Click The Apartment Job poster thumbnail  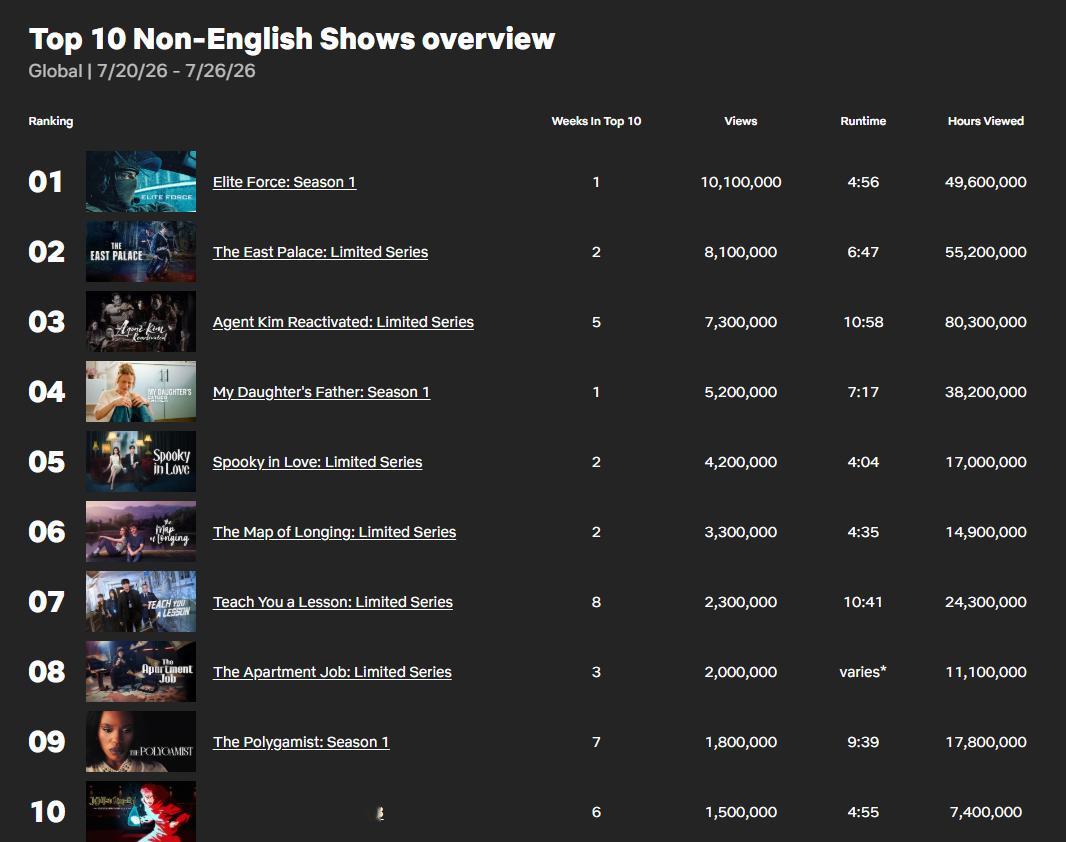point(141,671)
